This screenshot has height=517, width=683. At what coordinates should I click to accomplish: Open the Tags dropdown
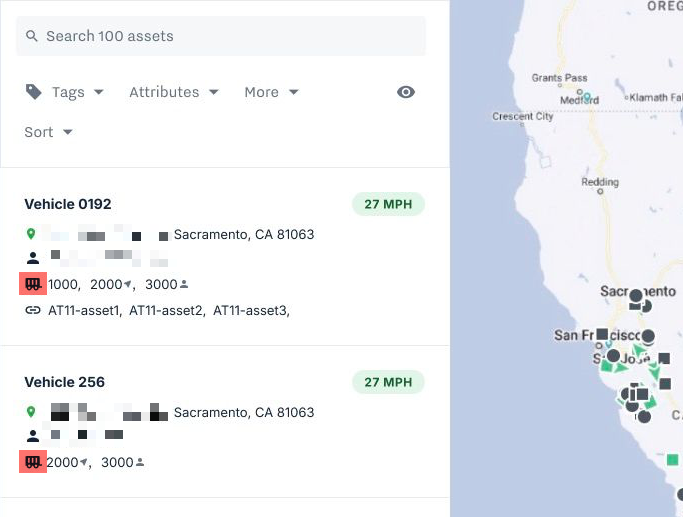(x=77, y=92)
